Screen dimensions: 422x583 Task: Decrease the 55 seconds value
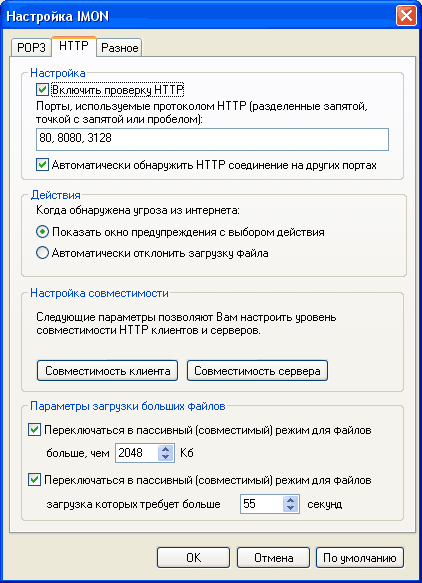290,508
